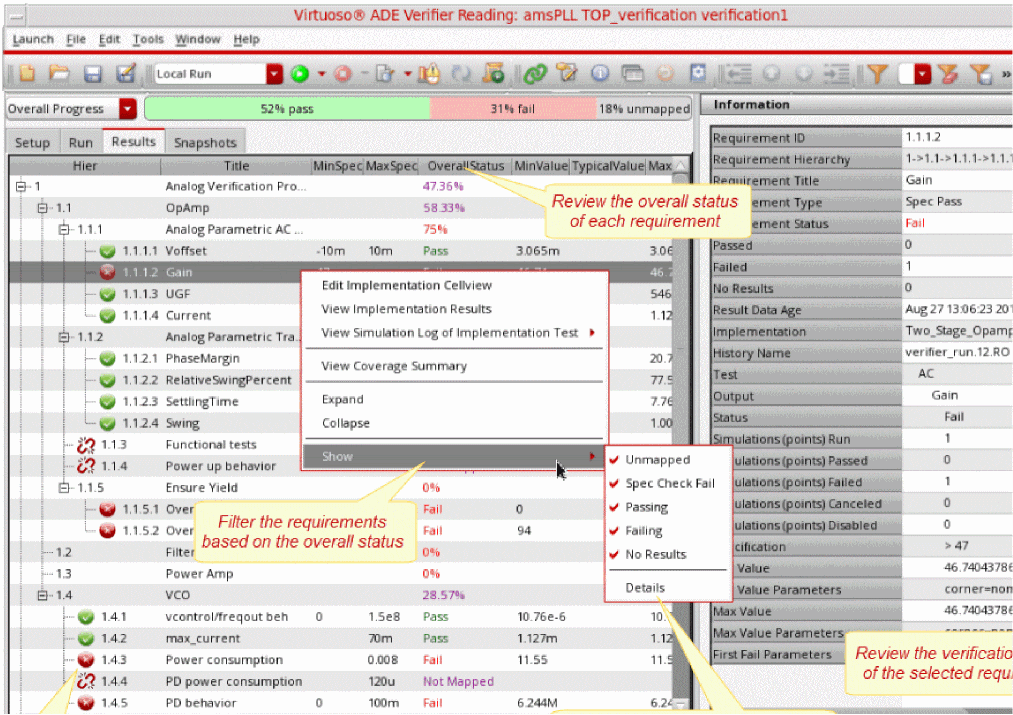Switch to the Setup tab

click(32, 143)
